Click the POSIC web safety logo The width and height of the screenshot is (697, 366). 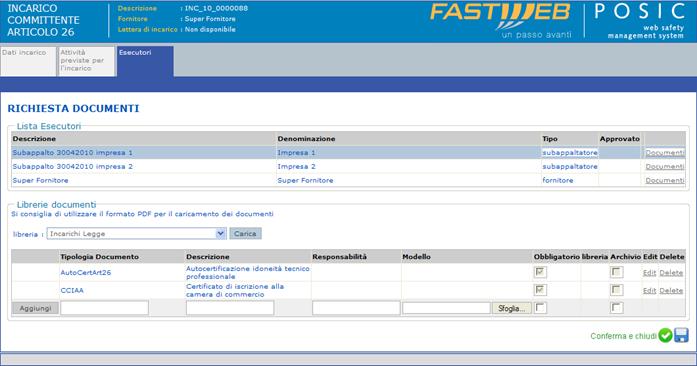[640, 20]
